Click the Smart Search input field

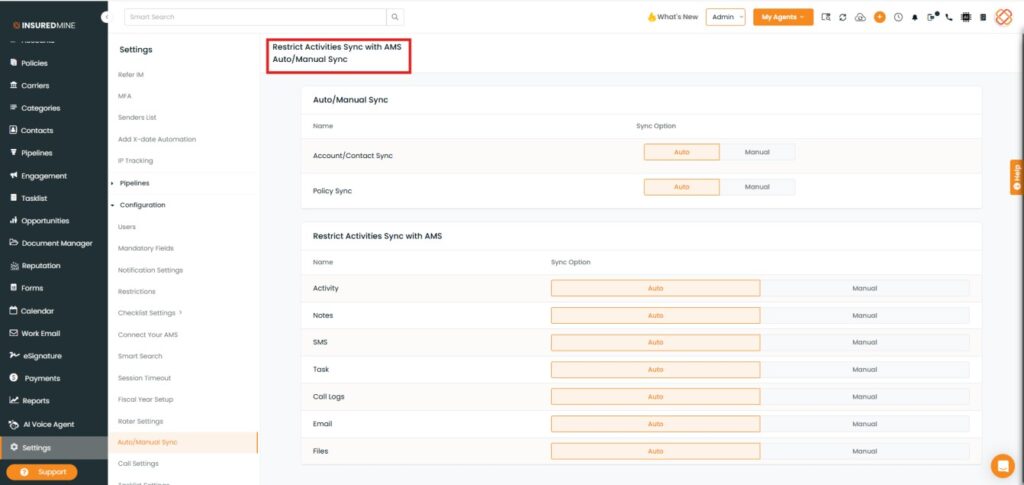coord(255,17)
